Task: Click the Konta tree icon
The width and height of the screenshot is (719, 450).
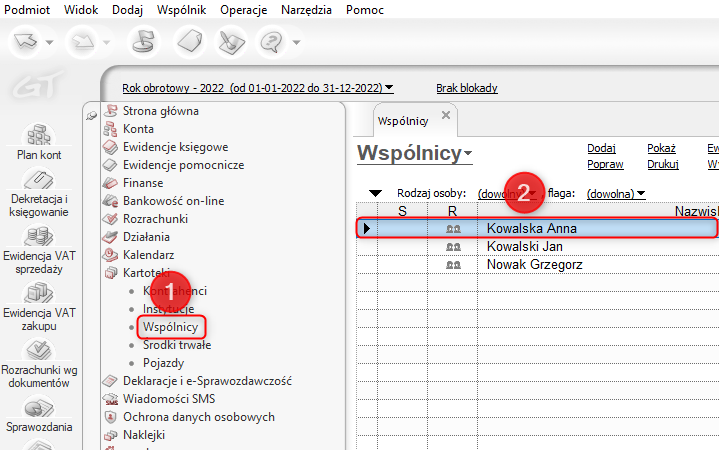Action: pos(110,129)
